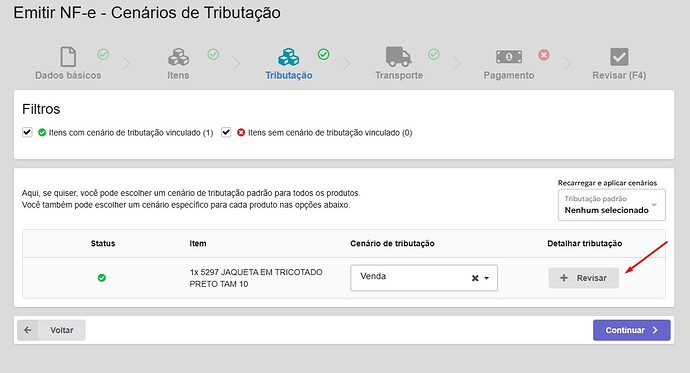Open the Pagamento money icon step
This screenshot has width=690, height=373.
point(509,56)
